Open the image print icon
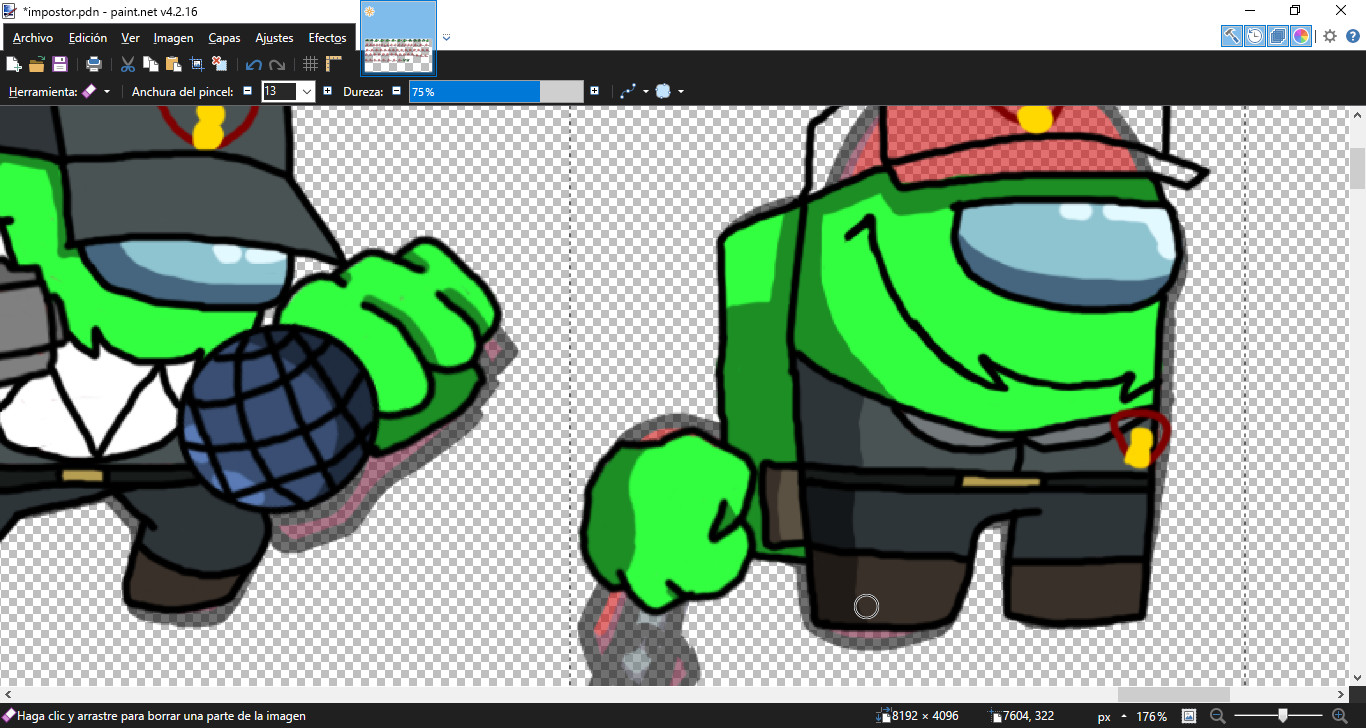The height and width of the screenshot is (728, 1366). click(94, 63)
